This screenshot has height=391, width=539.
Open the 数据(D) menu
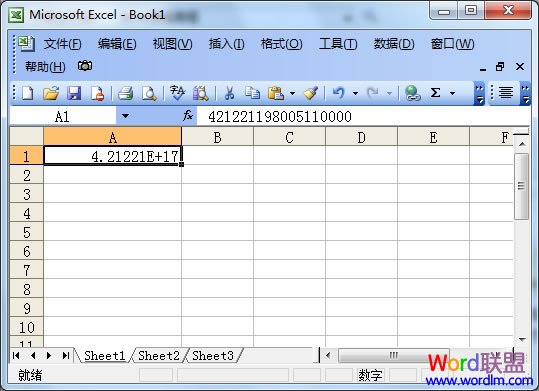(394, 44)
